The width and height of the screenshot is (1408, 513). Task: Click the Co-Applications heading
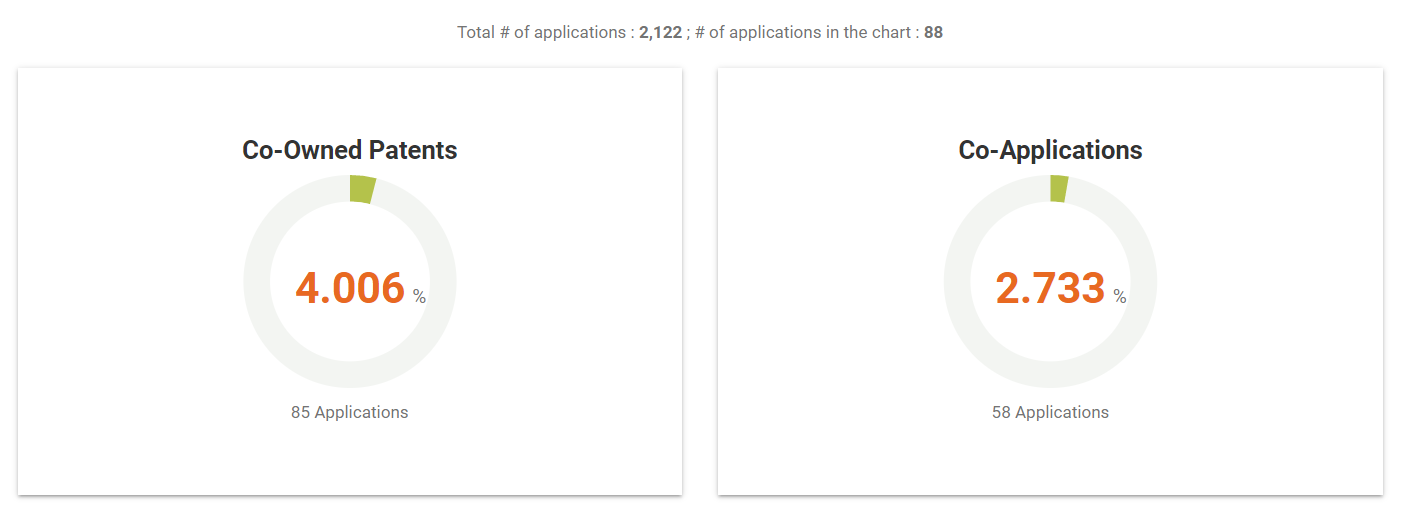point(1050,150)
